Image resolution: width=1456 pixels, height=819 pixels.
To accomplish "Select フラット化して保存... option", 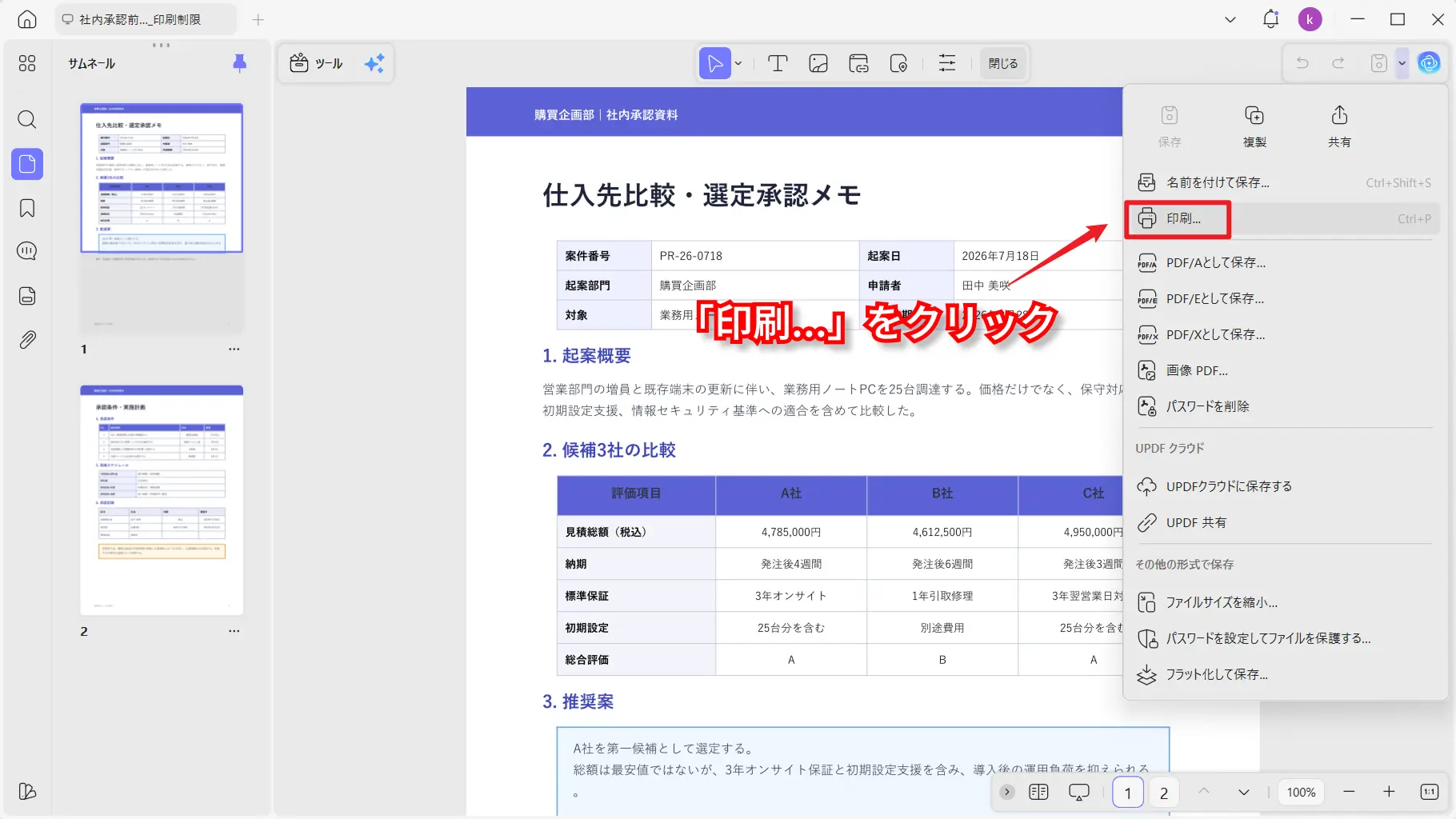I will [x=1285, y=674].
